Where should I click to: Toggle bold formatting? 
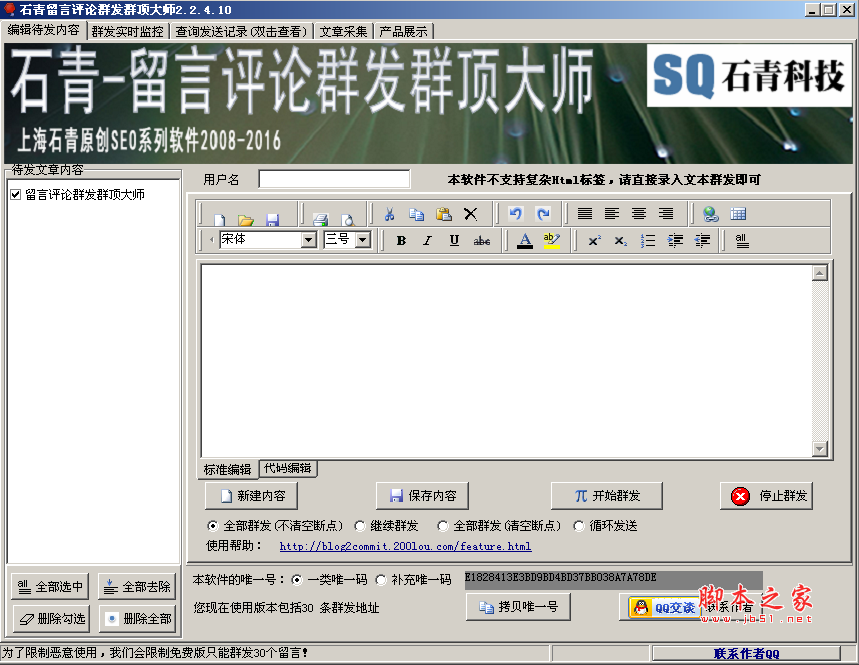401,240
